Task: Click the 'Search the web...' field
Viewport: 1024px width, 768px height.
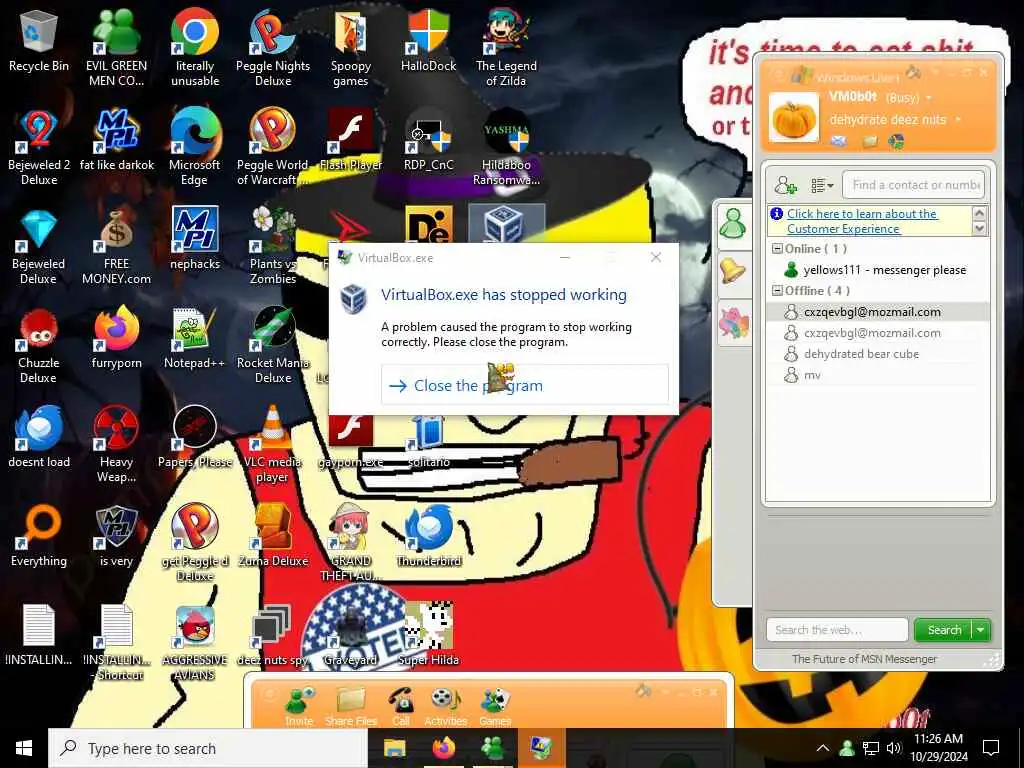Action: (x=837, y=630)
